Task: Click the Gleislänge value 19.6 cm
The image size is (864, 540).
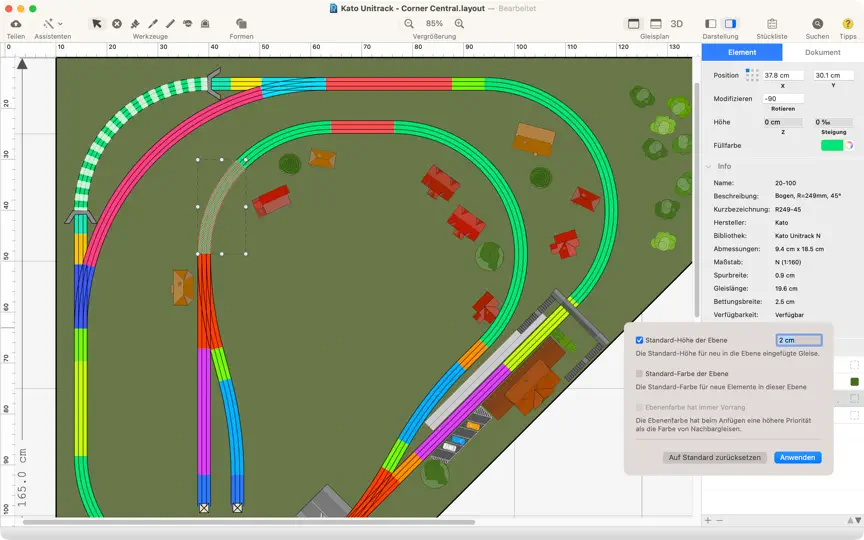Action: 786,289
